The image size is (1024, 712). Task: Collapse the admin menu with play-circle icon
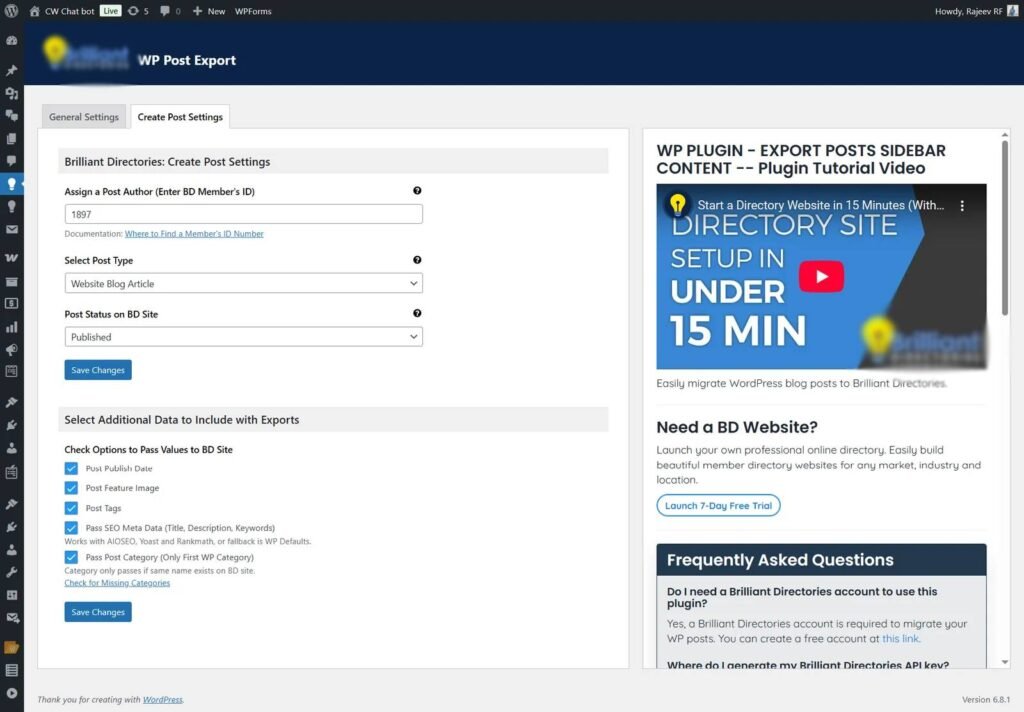(x=11, y=693)
